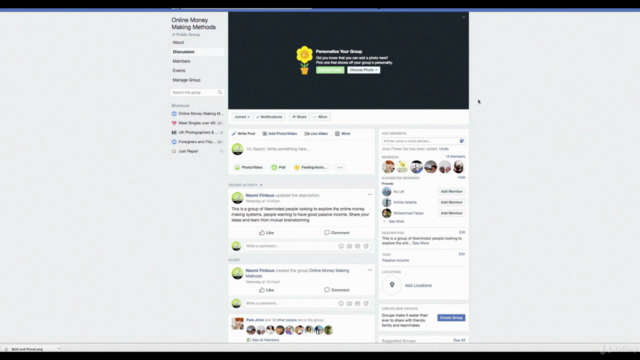Image resolution: width=640 pixels, height=360 pixels.
Task: Click the Feeling/Activity composer button
Action: [x=311, y=167]
